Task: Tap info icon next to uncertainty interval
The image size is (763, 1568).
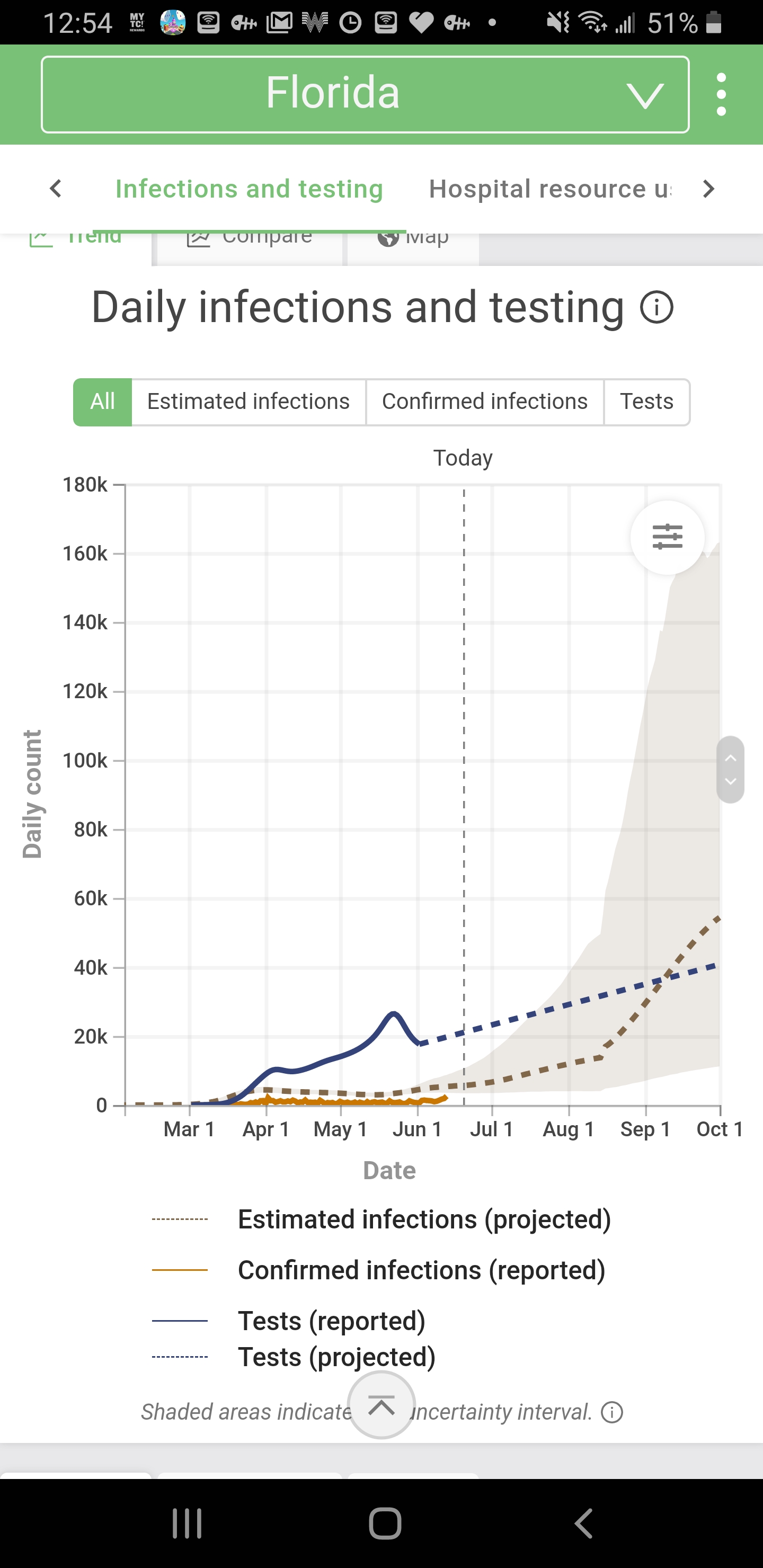Action: coord(612,1412)
